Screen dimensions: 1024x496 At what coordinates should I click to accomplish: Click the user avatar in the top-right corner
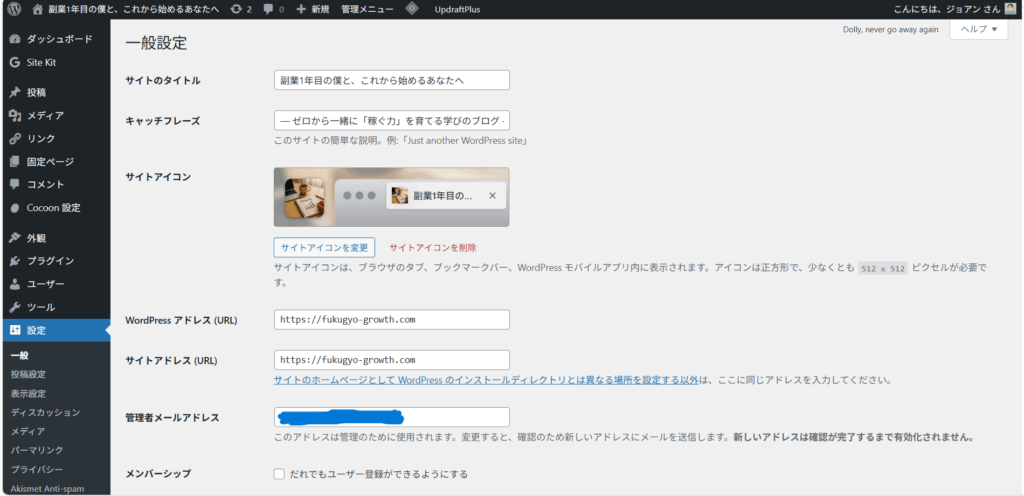pos(1010,9)
